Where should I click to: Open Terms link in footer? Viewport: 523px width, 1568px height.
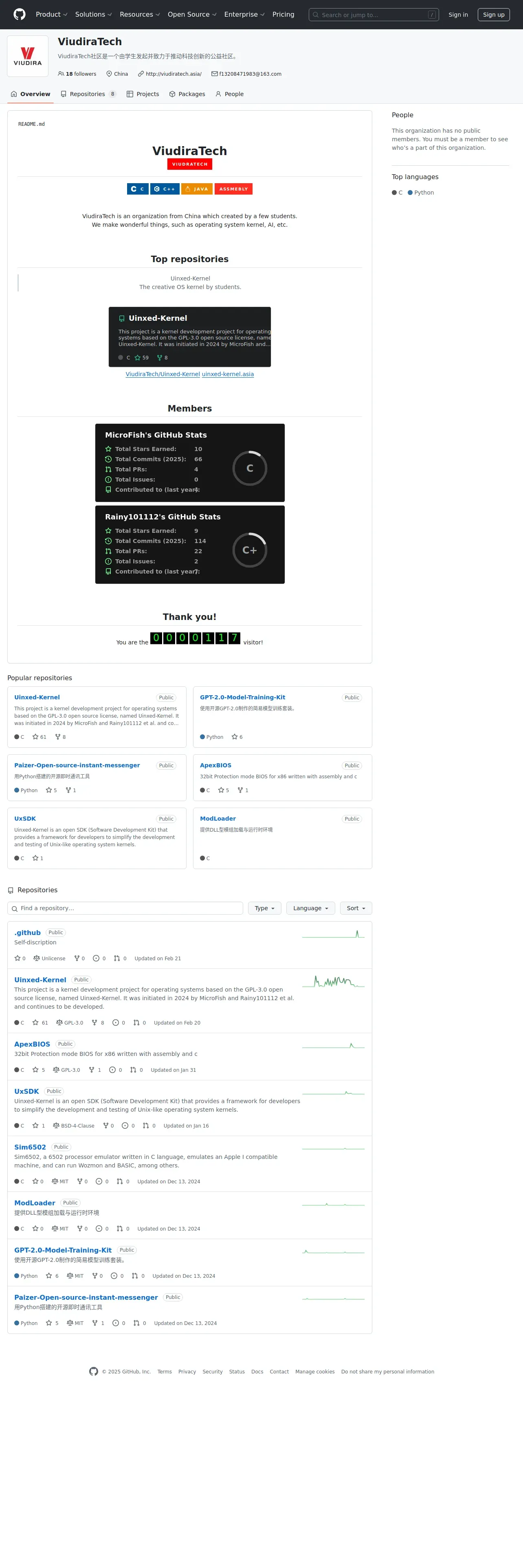pyautogui.click(x=165, y=1372)
